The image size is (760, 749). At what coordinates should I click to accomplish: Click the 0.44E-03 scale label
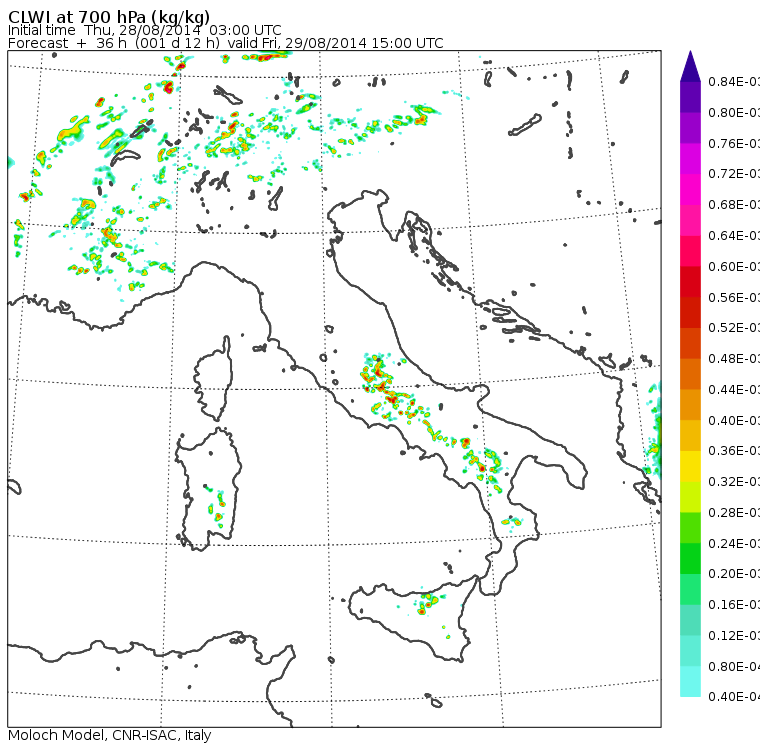(x=734, y=390)
